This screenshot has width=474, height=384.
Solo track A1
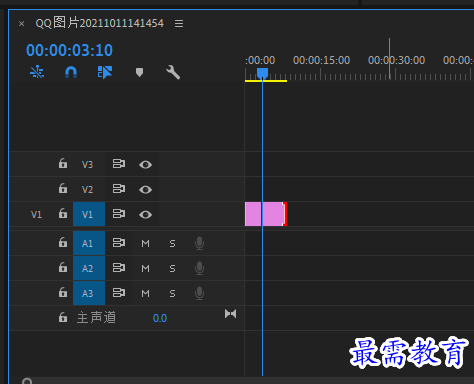coord(172,244)
